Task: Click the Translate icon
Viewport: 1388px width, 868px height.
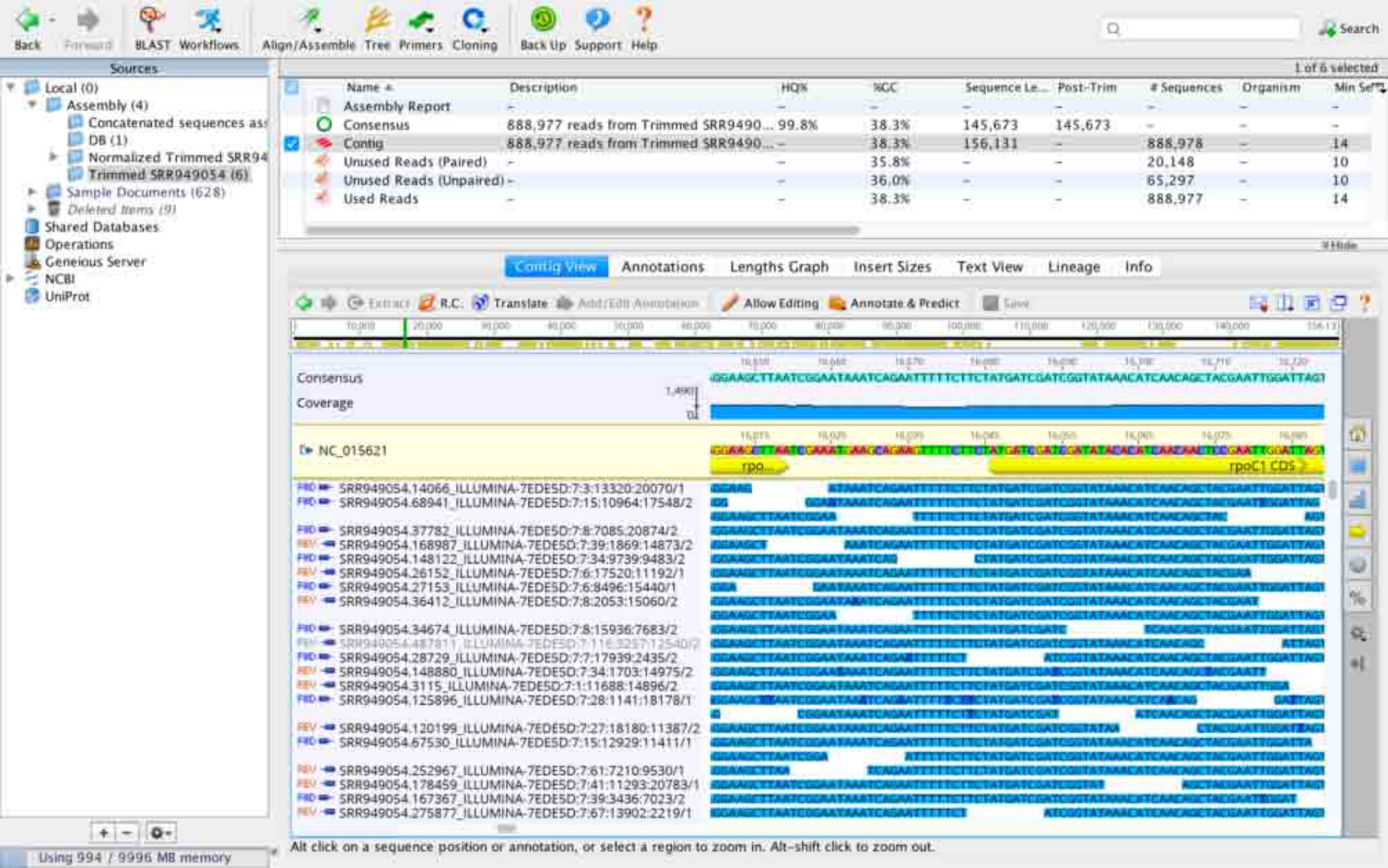Action: coord(480,303)
